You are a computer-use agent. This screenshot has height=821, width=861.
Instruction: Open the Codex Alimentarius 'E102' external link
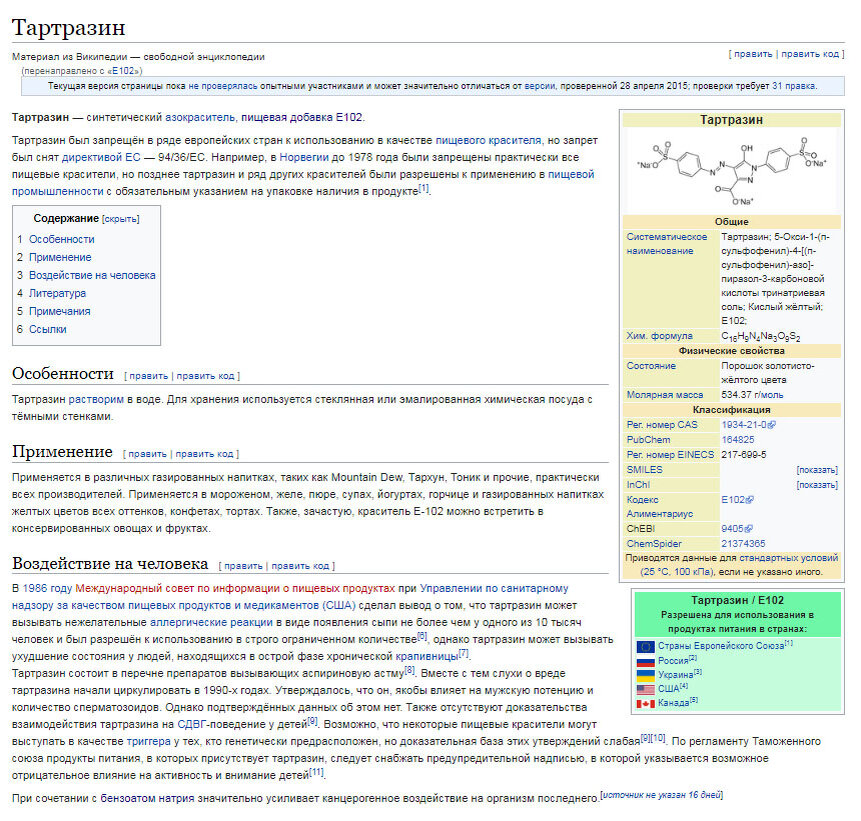pos(737,500)
